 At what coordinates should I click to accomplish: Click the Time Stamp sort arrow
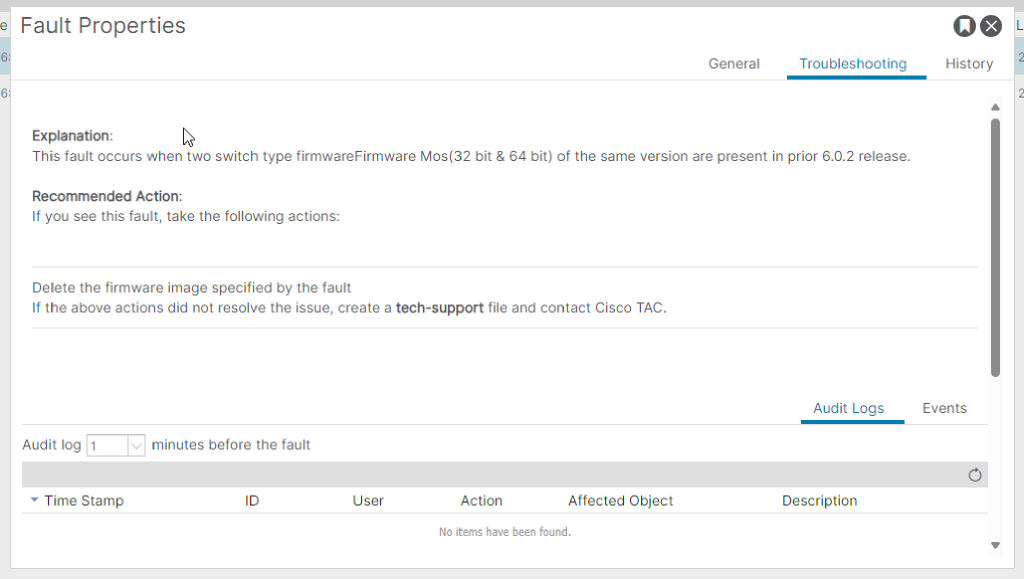[35, 500]
